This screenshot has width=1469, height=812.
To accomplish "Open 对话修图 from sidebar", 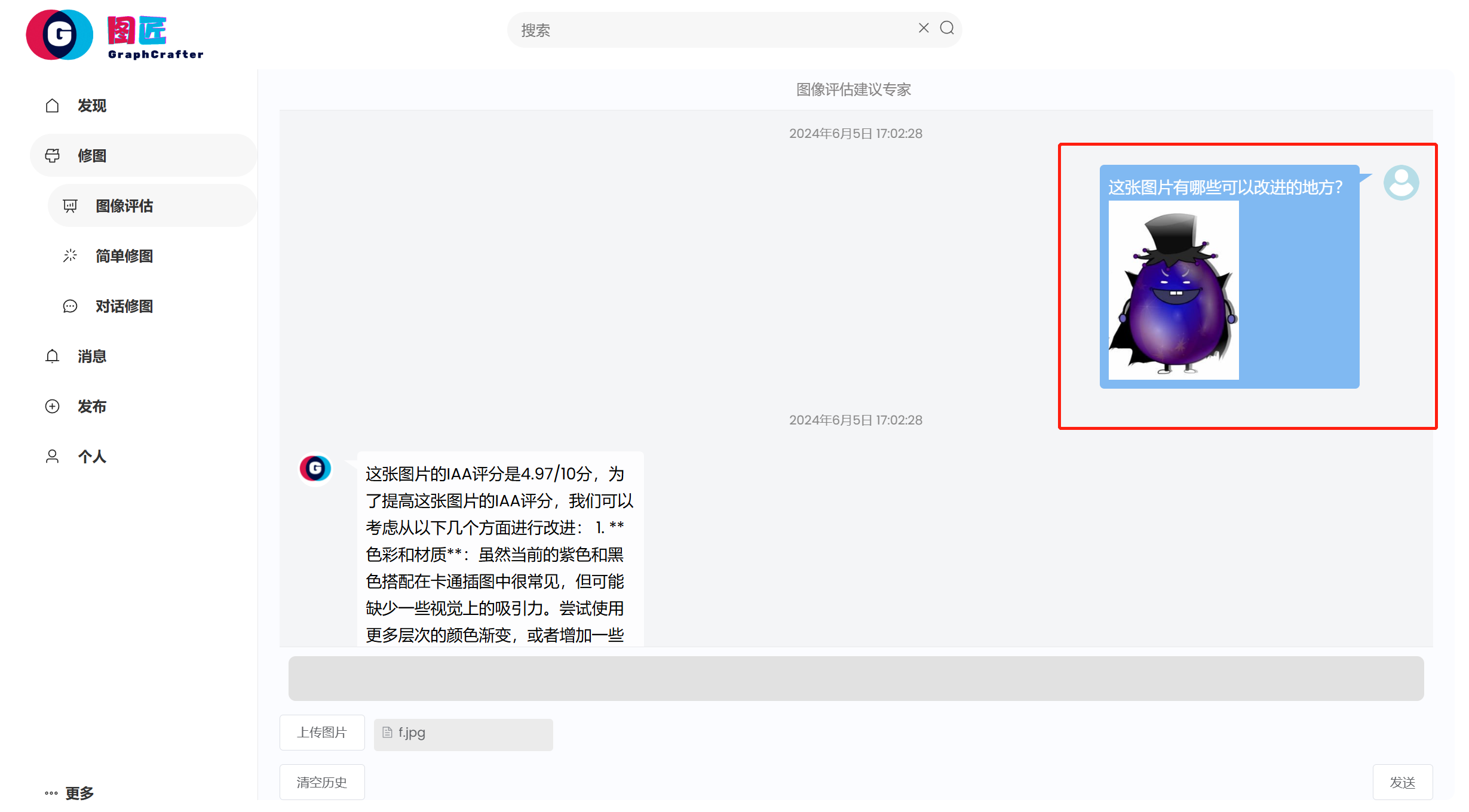I will tap(124, 306).
